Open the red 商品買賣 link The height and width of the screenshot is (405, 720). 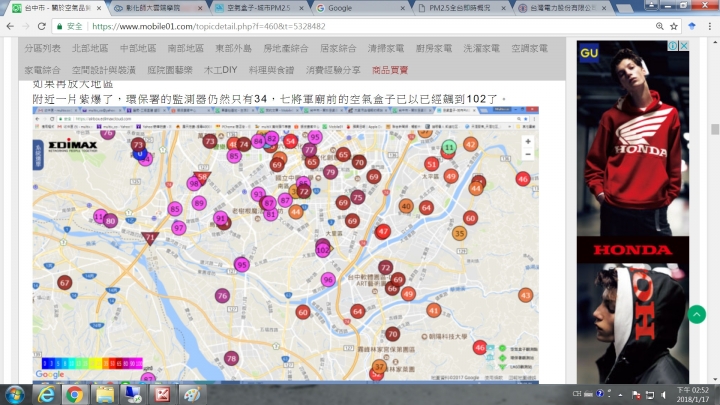coord(390,70)
